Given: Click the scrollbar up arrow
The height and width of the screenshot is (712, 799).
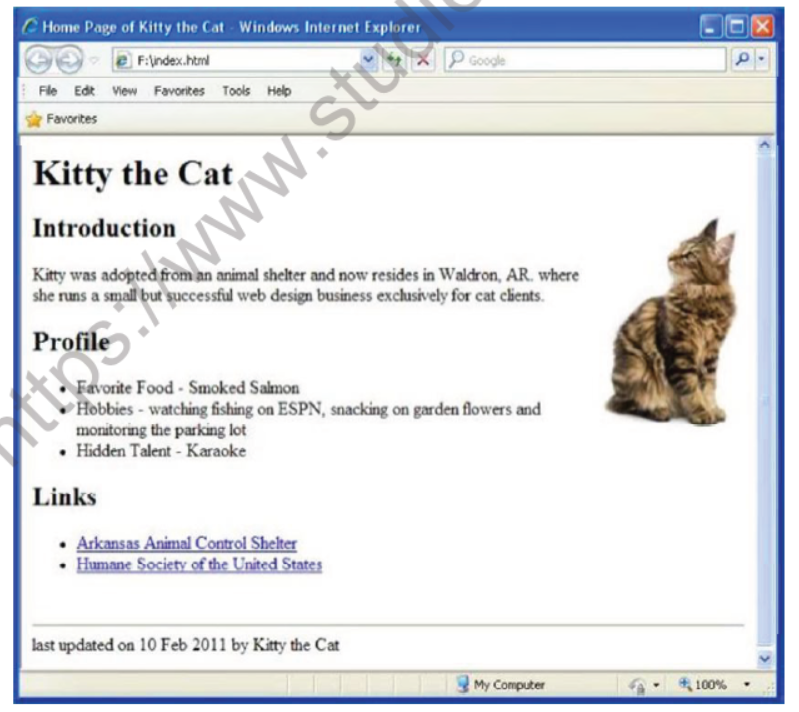Looking at the screenshot, I should pyautogui.click(x=764, y=145).
